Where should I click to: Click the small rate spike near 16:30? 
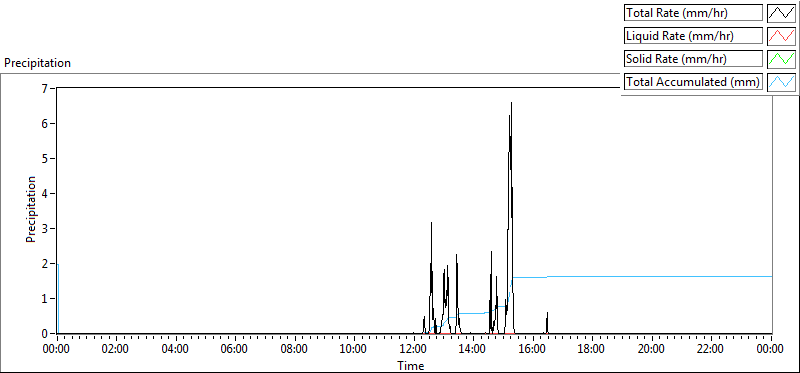547,321
